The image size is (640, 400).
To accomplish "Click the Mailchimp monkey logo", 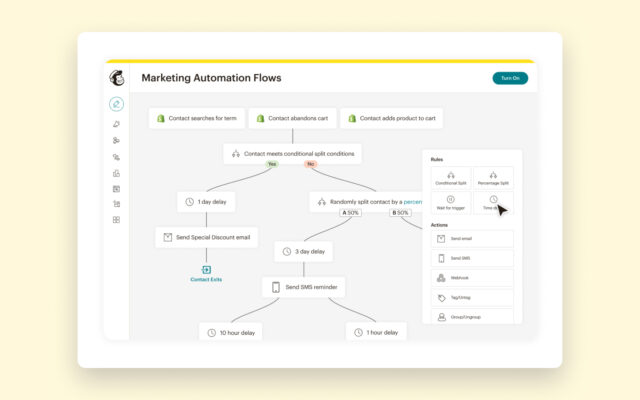I will 117,78.
